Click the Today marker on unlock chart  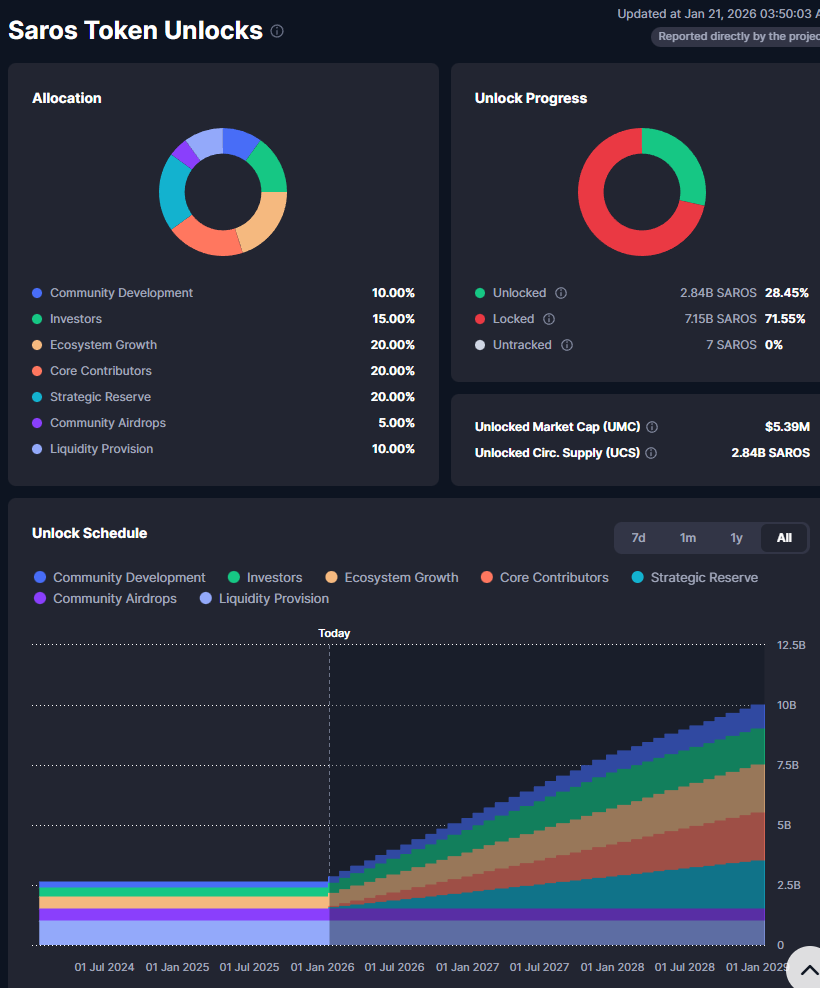pos(334,633)
